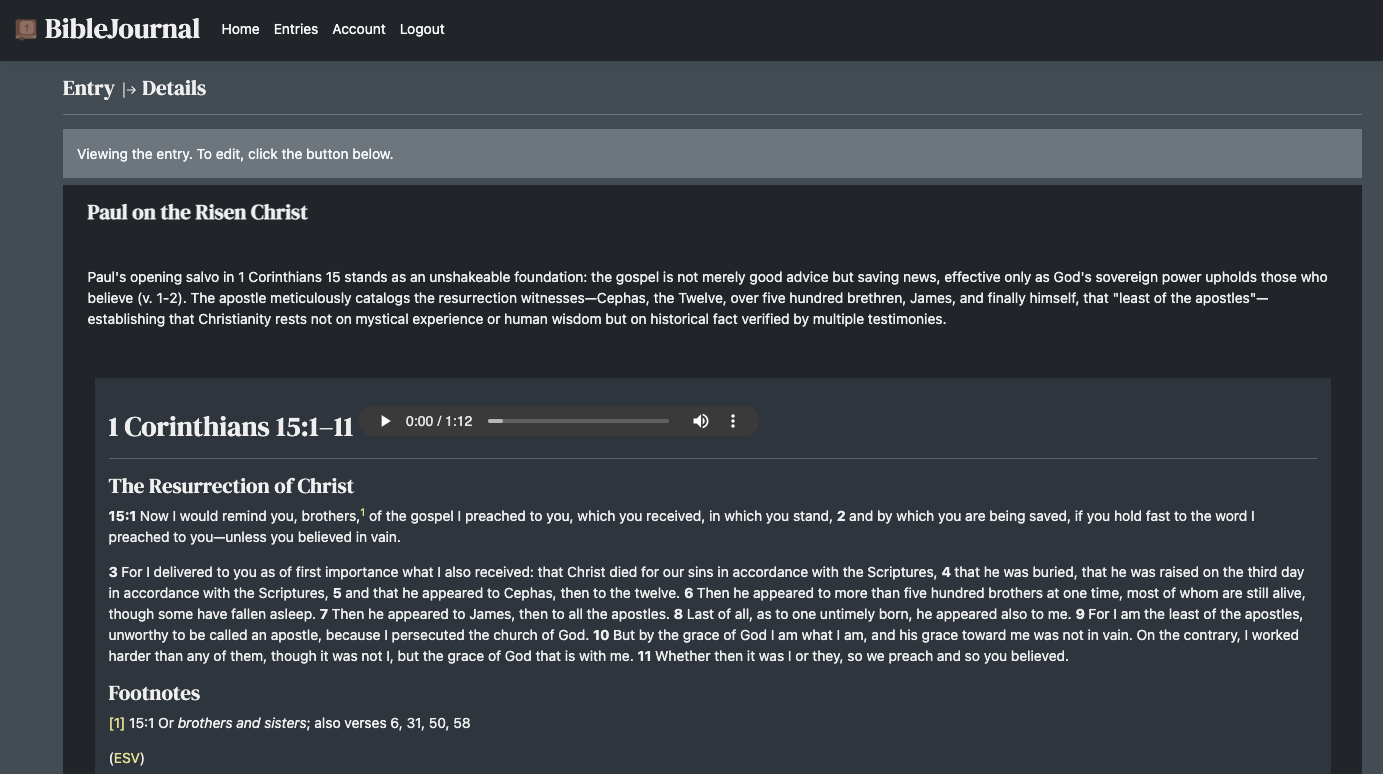Click the Entry breadcrumb link
Image resolution: width=1383 pixels, height=774 pixels.
click(x=88, y=88)
